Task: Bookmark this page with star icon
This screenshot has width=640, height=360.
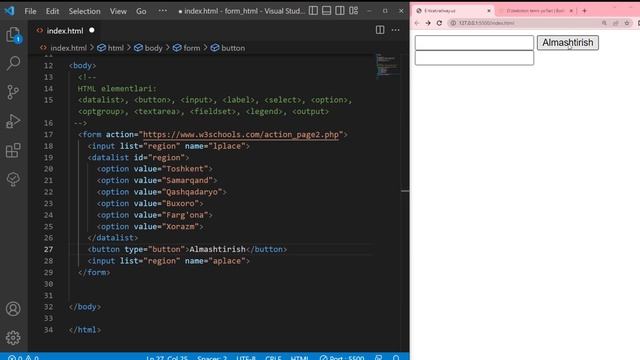Action: [x=627, y=23]
